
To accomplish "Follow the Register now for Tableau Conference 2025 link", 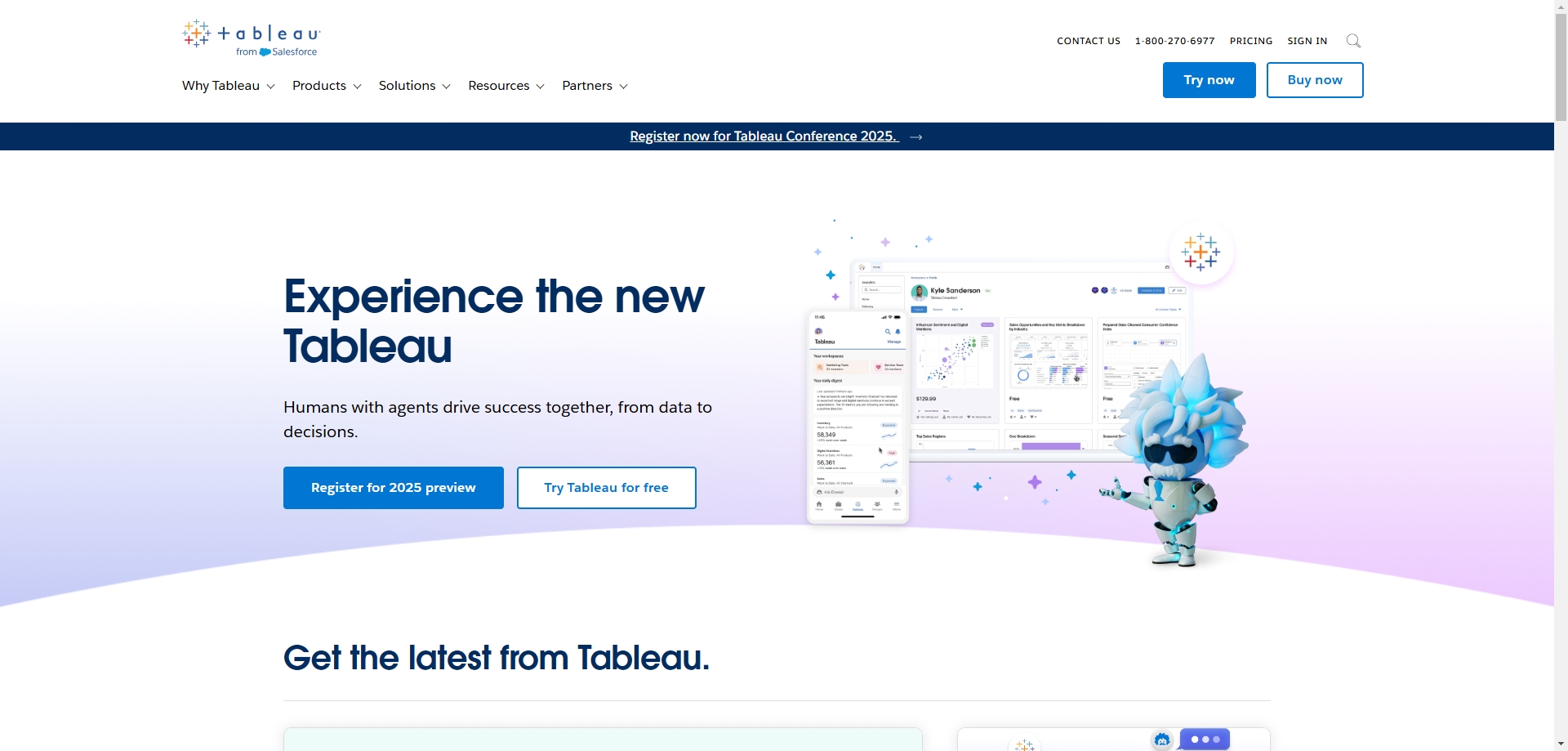I will coord(763,136).
